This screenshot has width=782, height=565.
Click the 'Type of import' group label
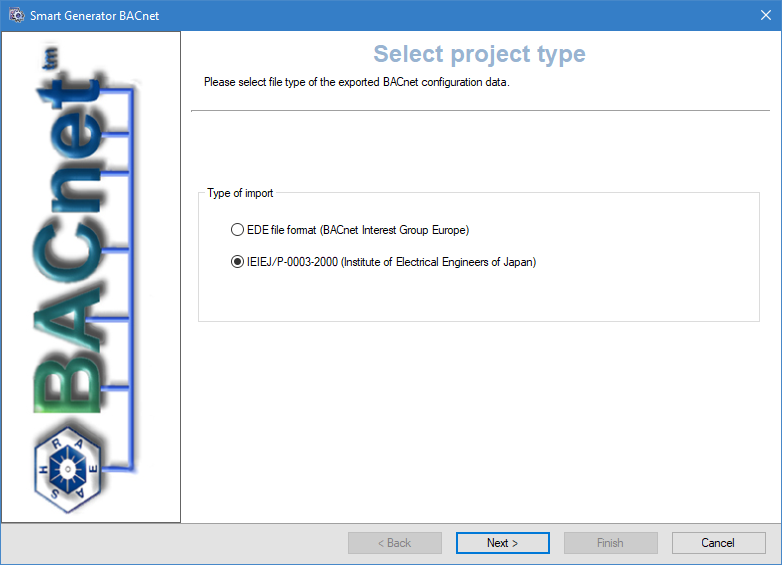point(240,193)
